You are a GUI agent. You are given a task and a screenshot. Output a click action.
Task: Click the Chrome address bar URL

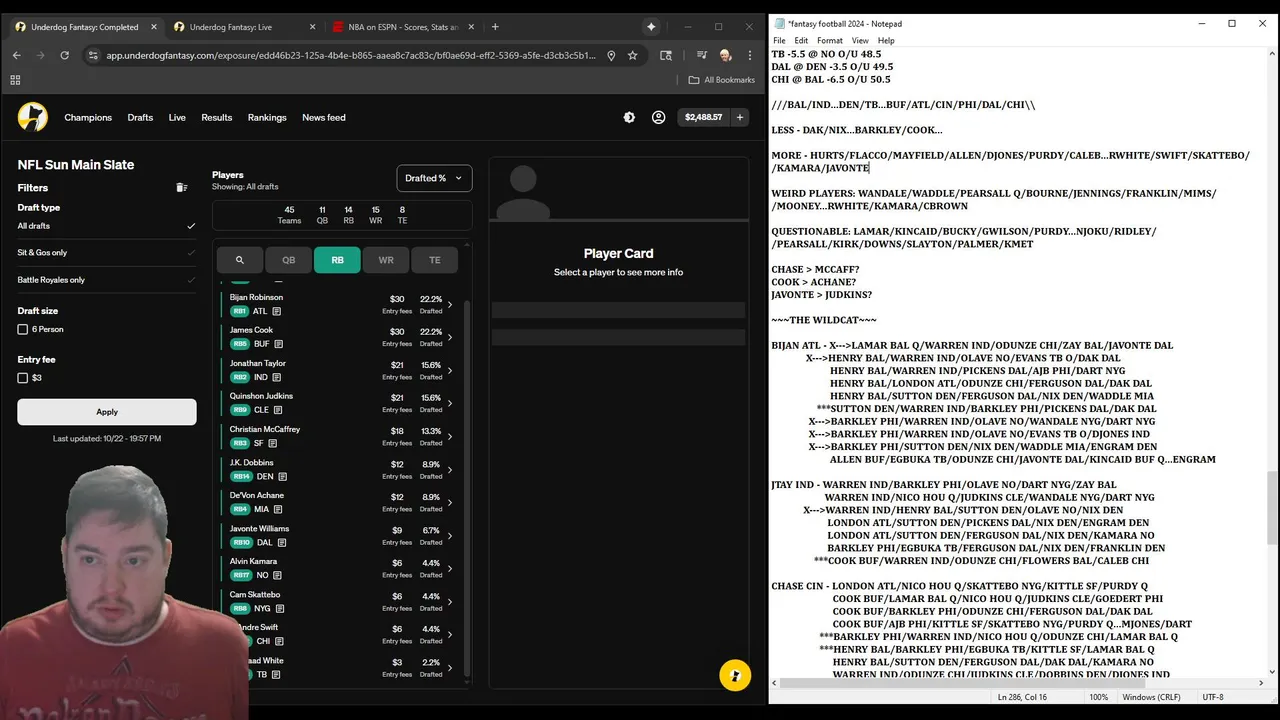(x=350, y=55)
